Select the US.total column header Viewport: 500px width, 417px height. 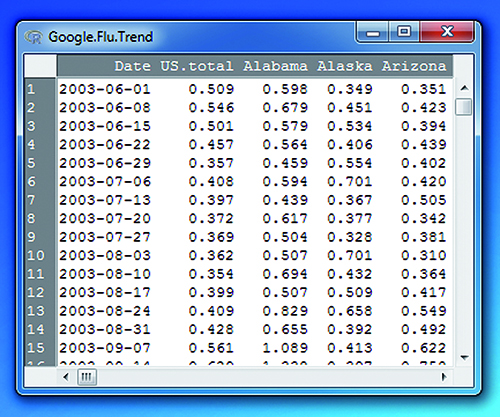[197, 66]
